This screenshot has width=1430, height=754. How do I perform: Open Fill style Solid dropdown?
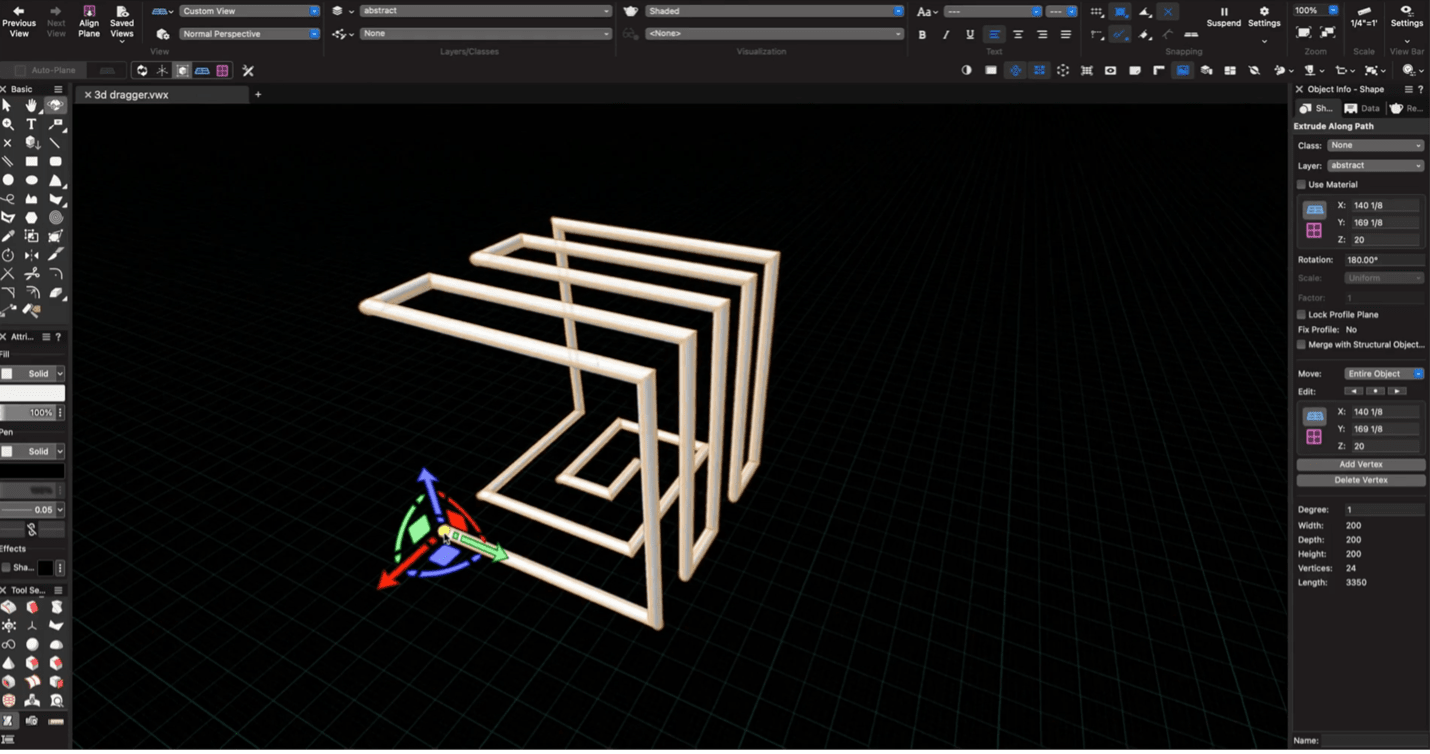click(x=33, y=373)
